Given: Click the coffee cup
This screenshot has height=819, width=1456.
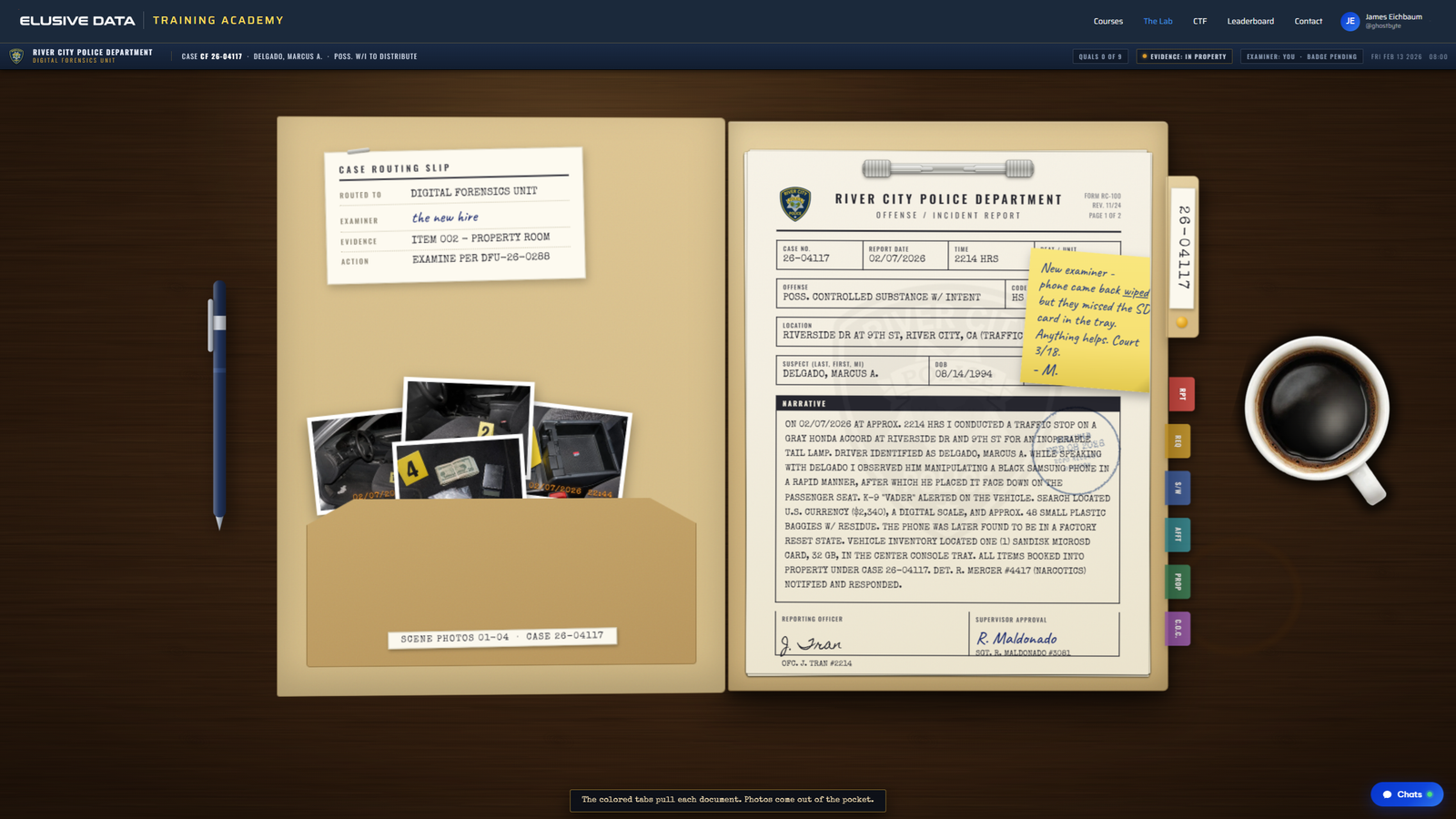Looking at the screenshot, I should click(x=1315, y=409).
